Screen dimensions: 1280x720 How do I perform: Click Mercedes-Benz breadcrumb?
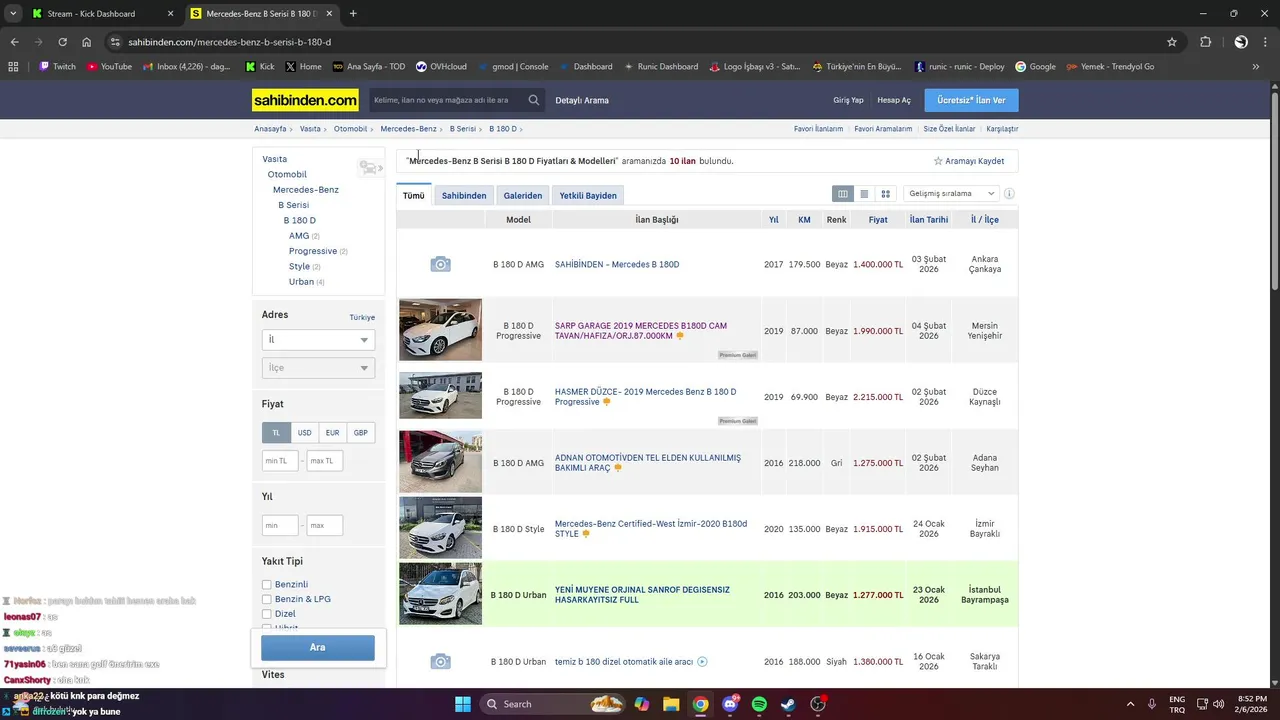[x=408, y=129]
